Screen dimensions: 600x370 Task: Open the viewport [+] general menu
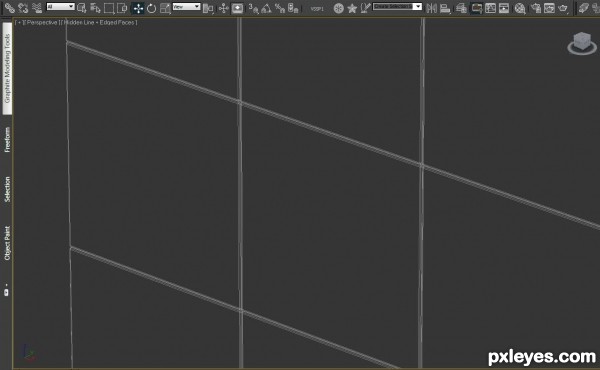point(19,23)
